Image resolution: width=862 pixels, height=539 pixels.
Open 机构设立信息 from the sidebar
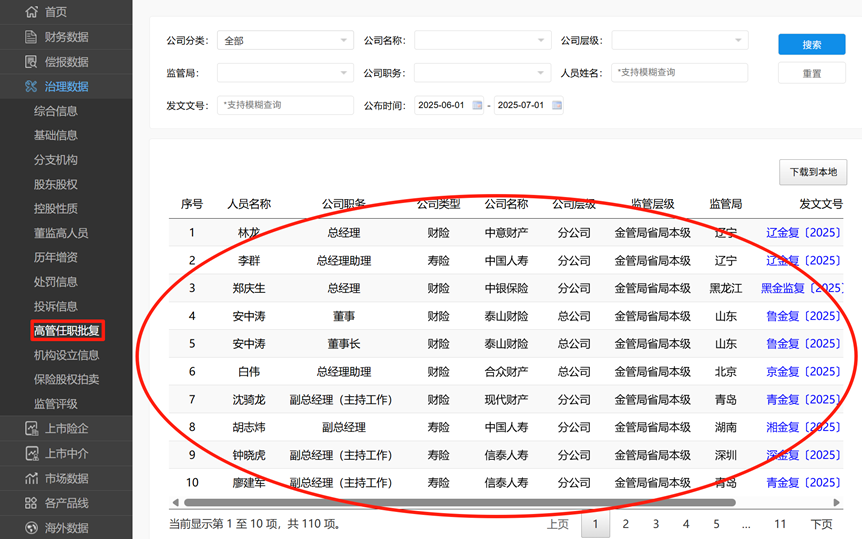(x=67, y=355)
